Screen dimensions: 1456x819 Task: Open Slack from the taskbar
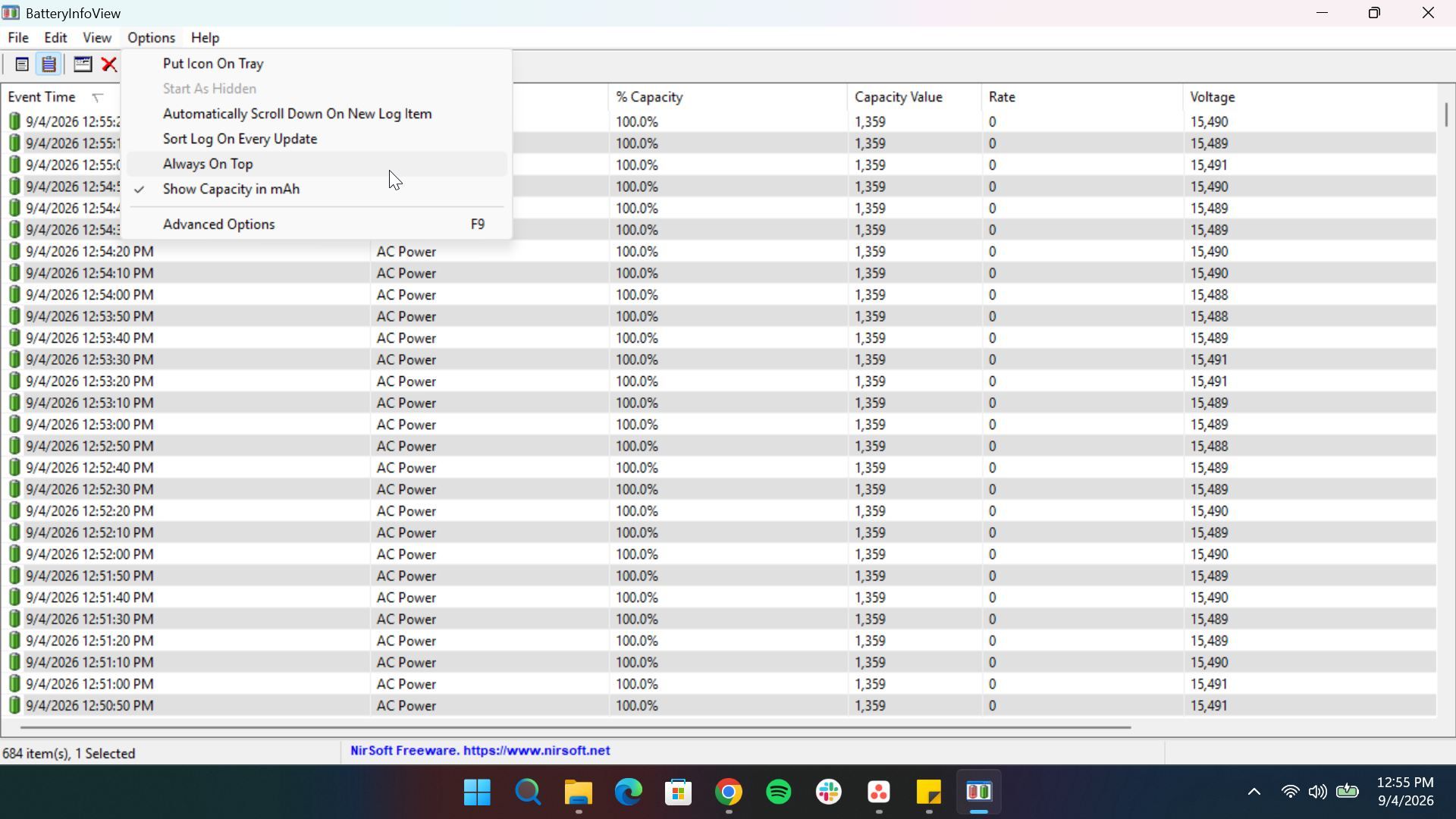[829, 793]
